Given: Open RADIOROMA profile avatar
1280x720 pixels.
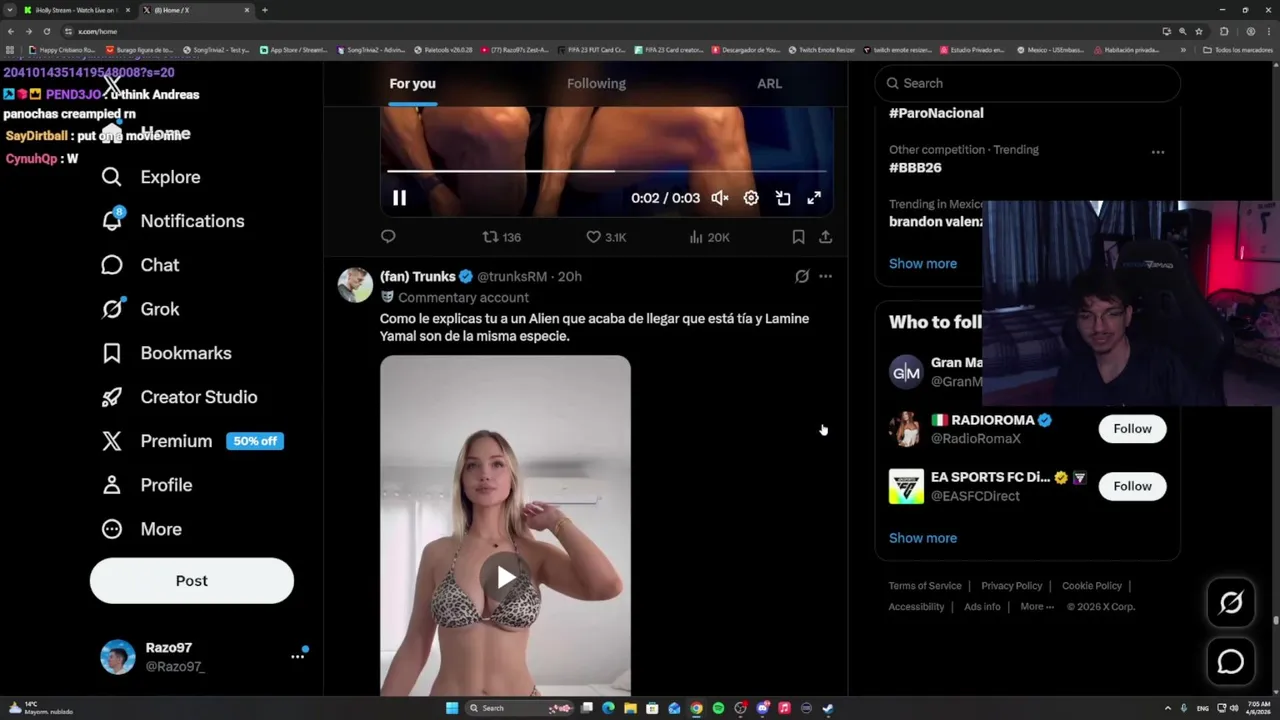Looking at the screenshot, I should point(906,429).
